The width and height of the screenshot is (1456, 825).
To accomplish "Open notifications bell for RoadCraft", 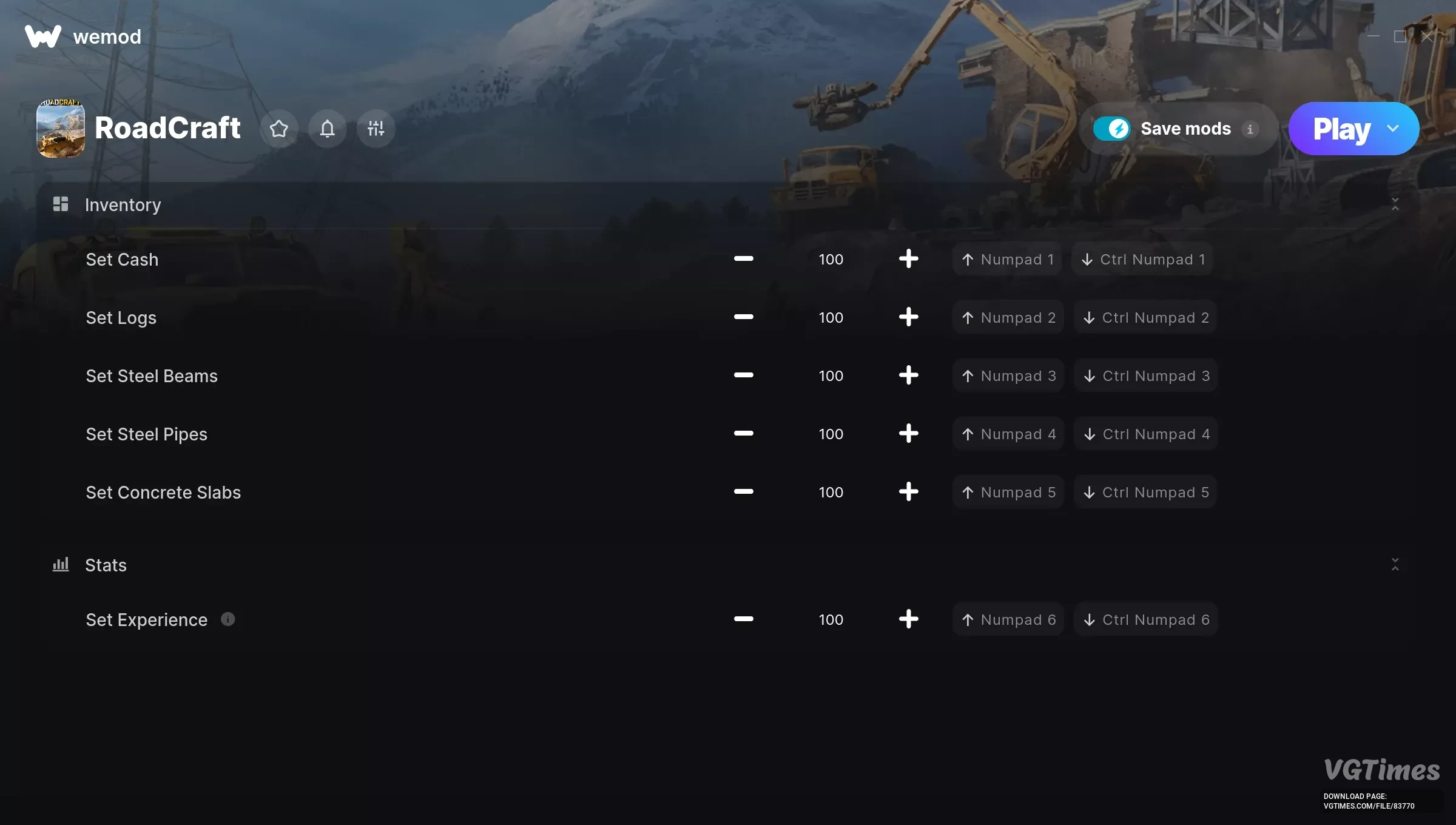I will tap(328, 129).
